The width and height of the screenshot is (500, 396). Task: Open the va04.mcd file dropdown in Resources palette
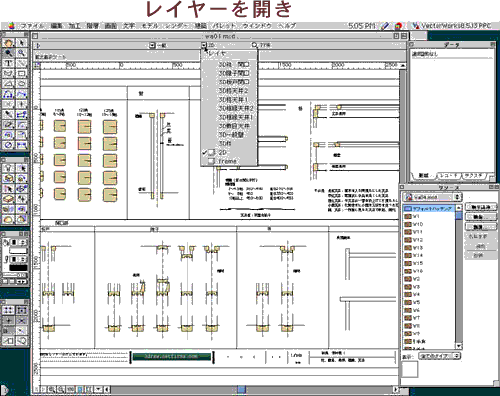[432, 197]
